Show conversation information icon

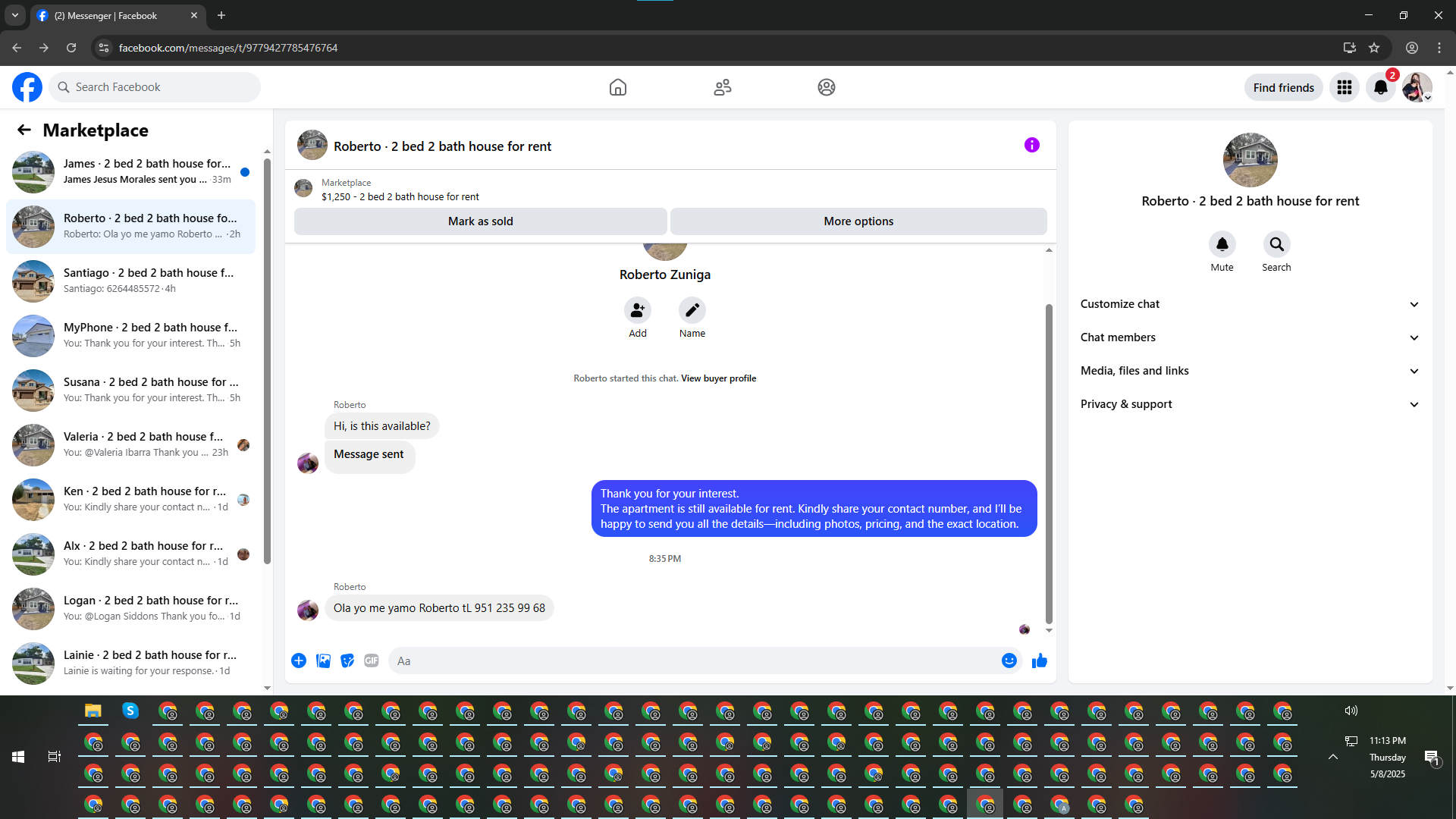click(x=1032, y=145)
